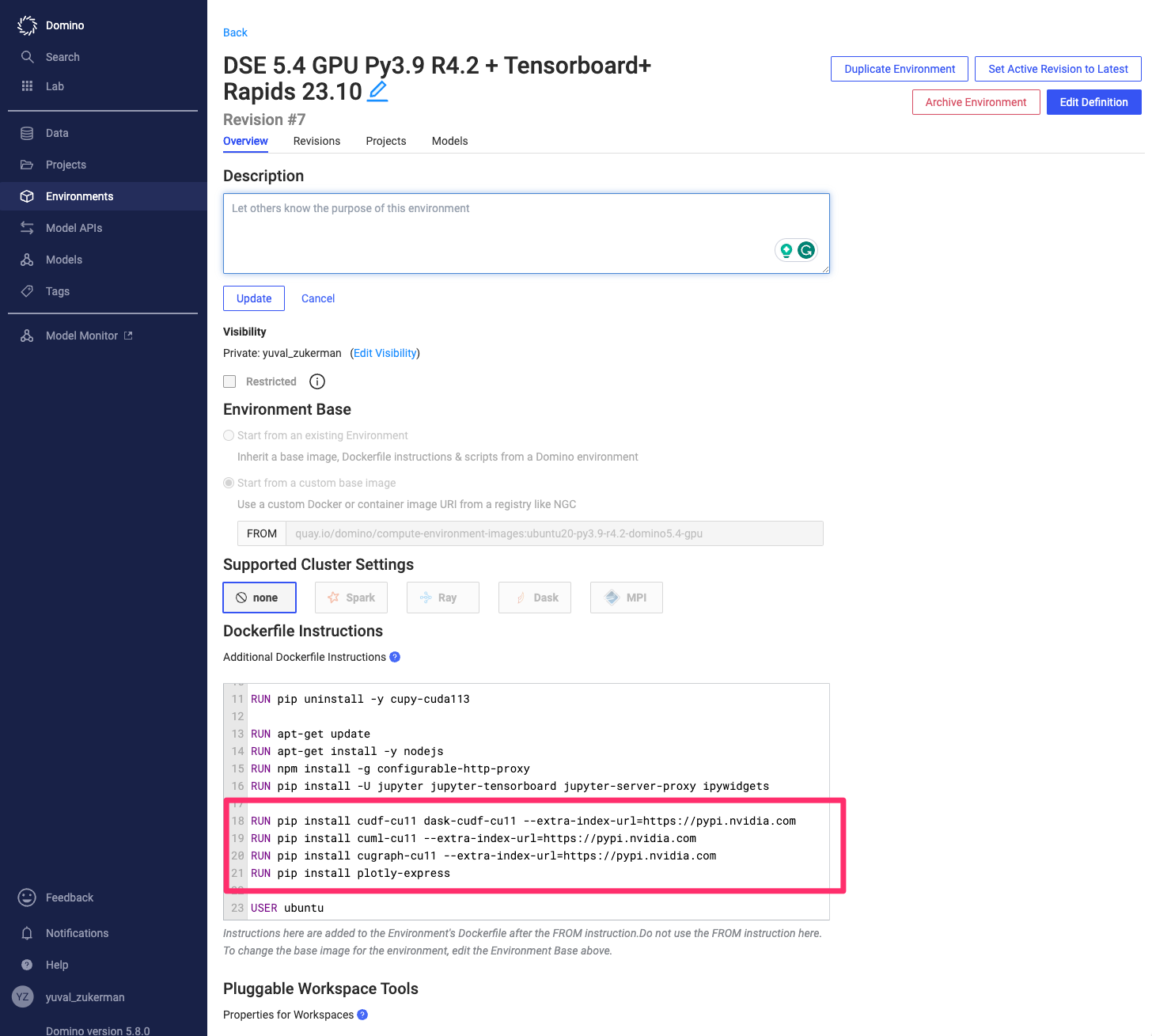Click the Projects folder icon

(x=27, y=165)
